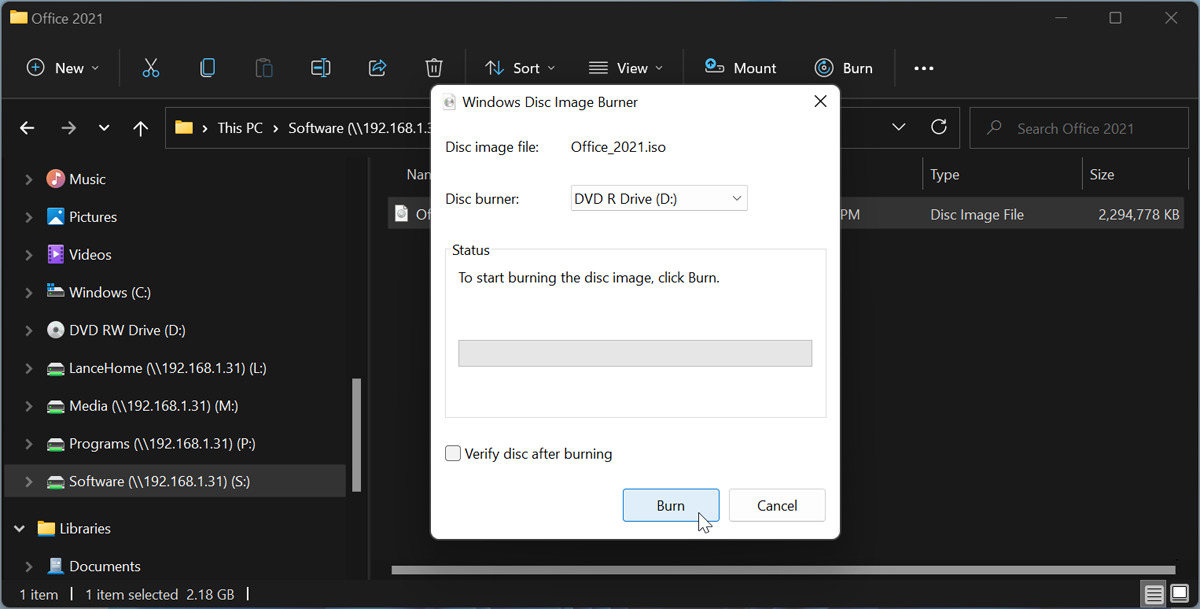Screen dimensions: 1200x609
Task: Open the Sort dropdown menu
Action: (520, 68)
